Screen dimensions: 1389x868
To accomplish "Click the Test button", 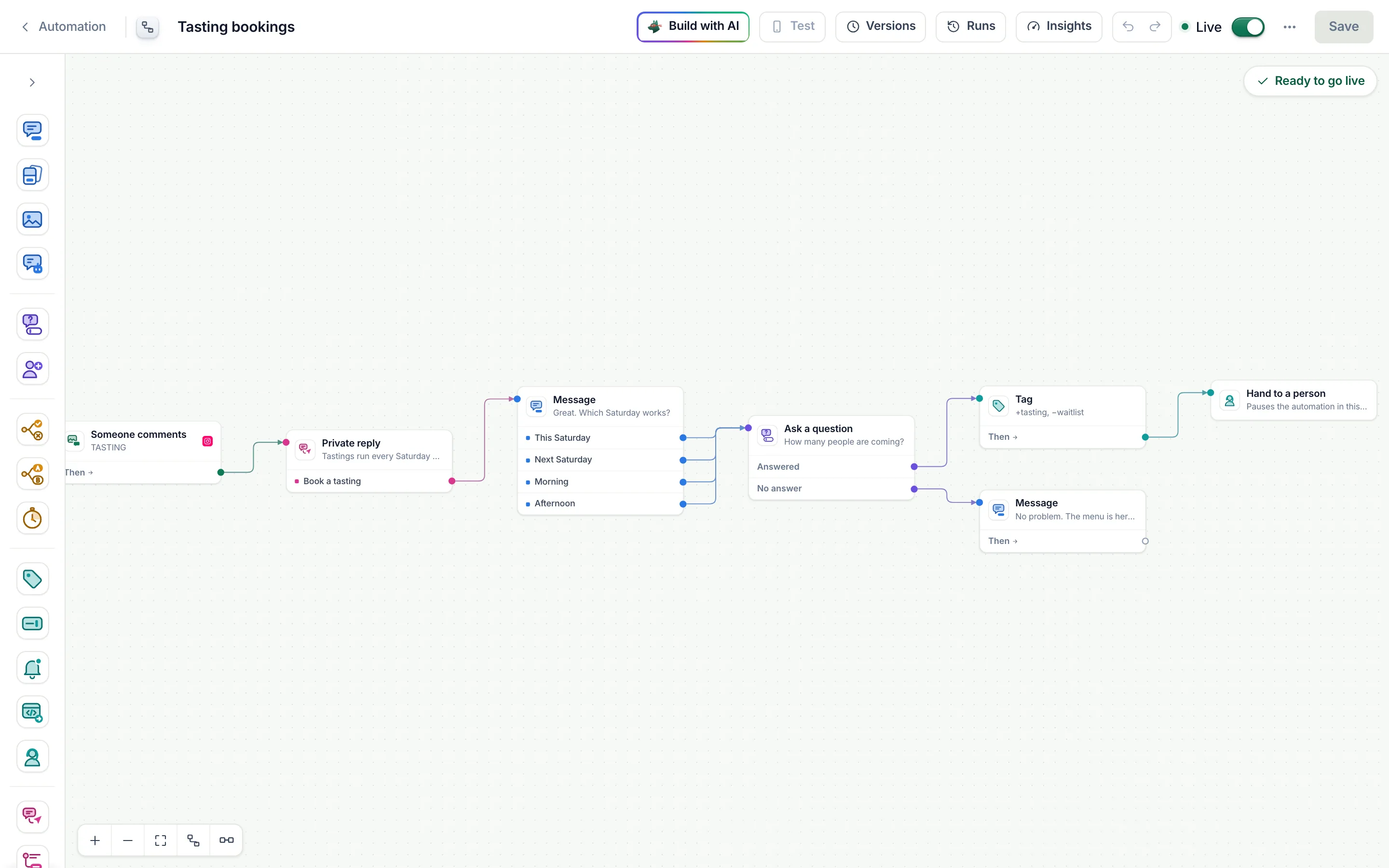I will click(792, 27).
